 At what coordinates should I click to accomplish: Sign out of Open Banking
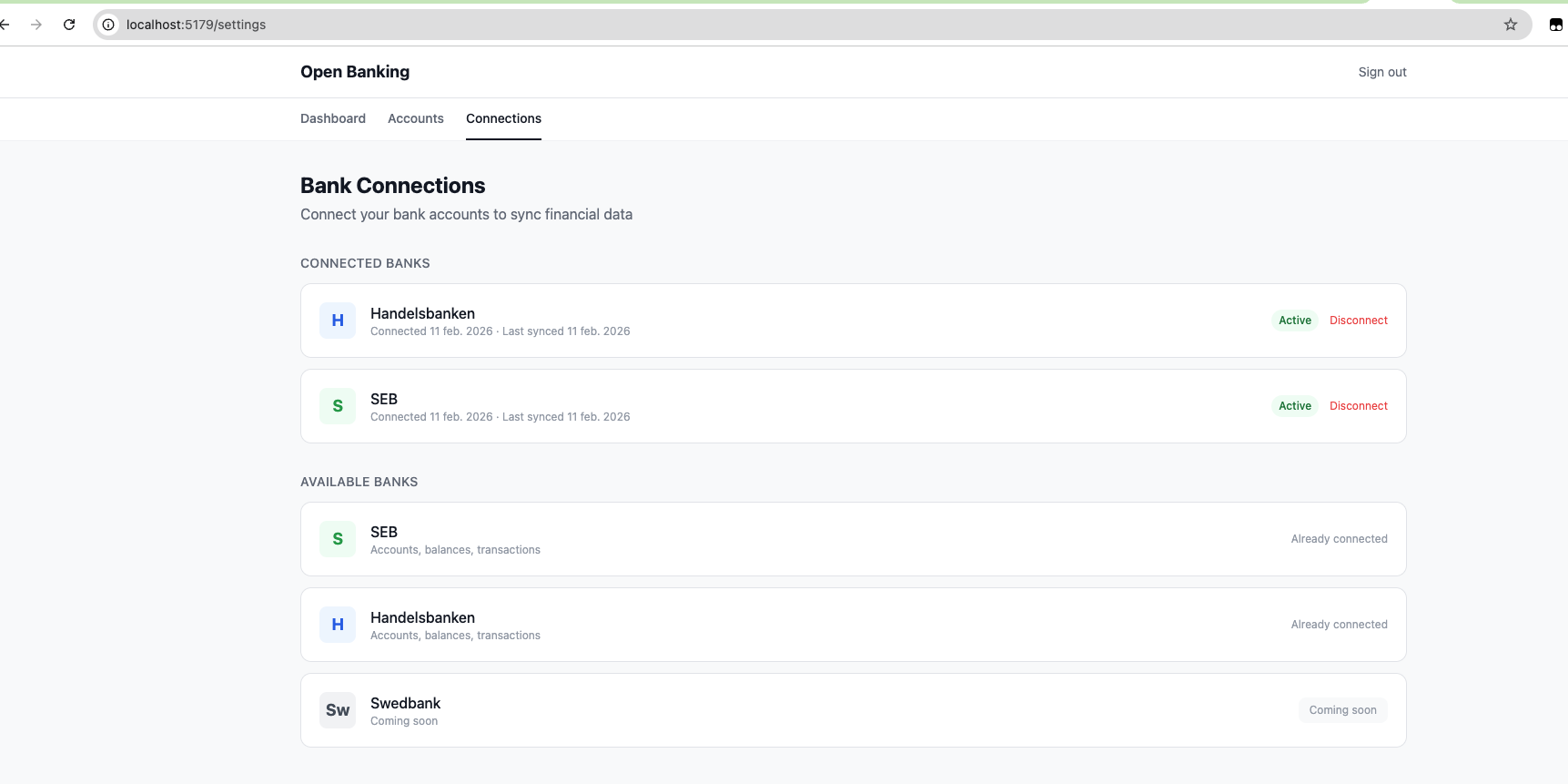coord(1381,72)
